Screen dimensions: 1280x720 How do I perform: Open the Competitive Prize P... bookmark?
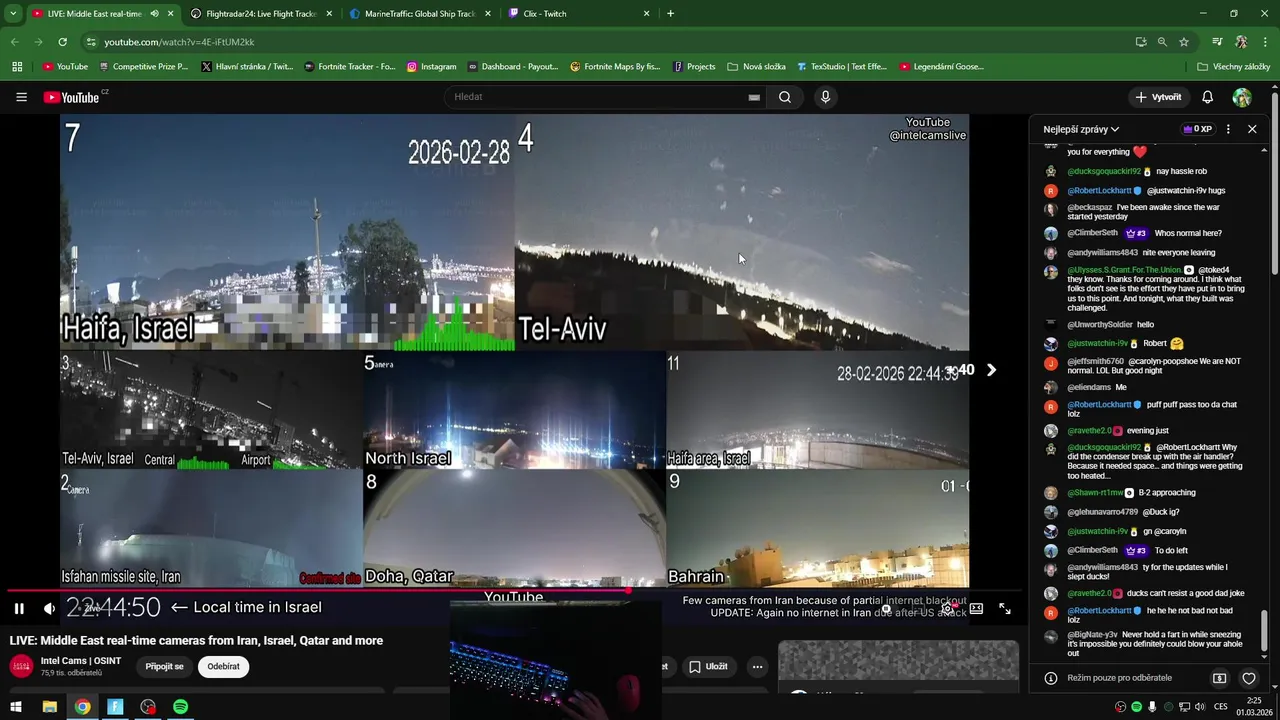coord(142,67)
